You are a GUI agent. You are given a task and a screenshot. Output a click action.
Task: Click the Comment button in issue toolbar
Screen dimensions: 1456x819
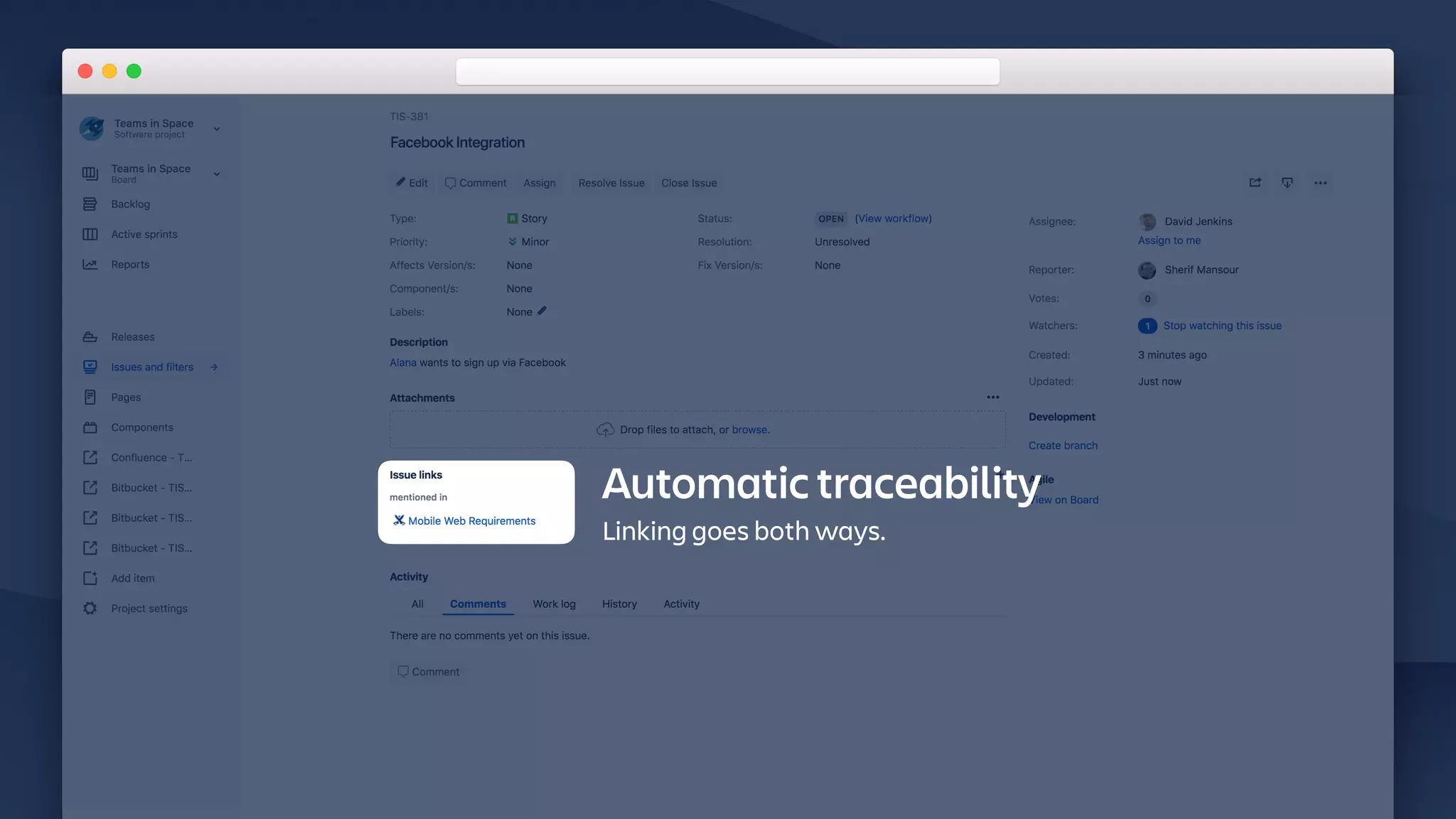coord(476,183)
